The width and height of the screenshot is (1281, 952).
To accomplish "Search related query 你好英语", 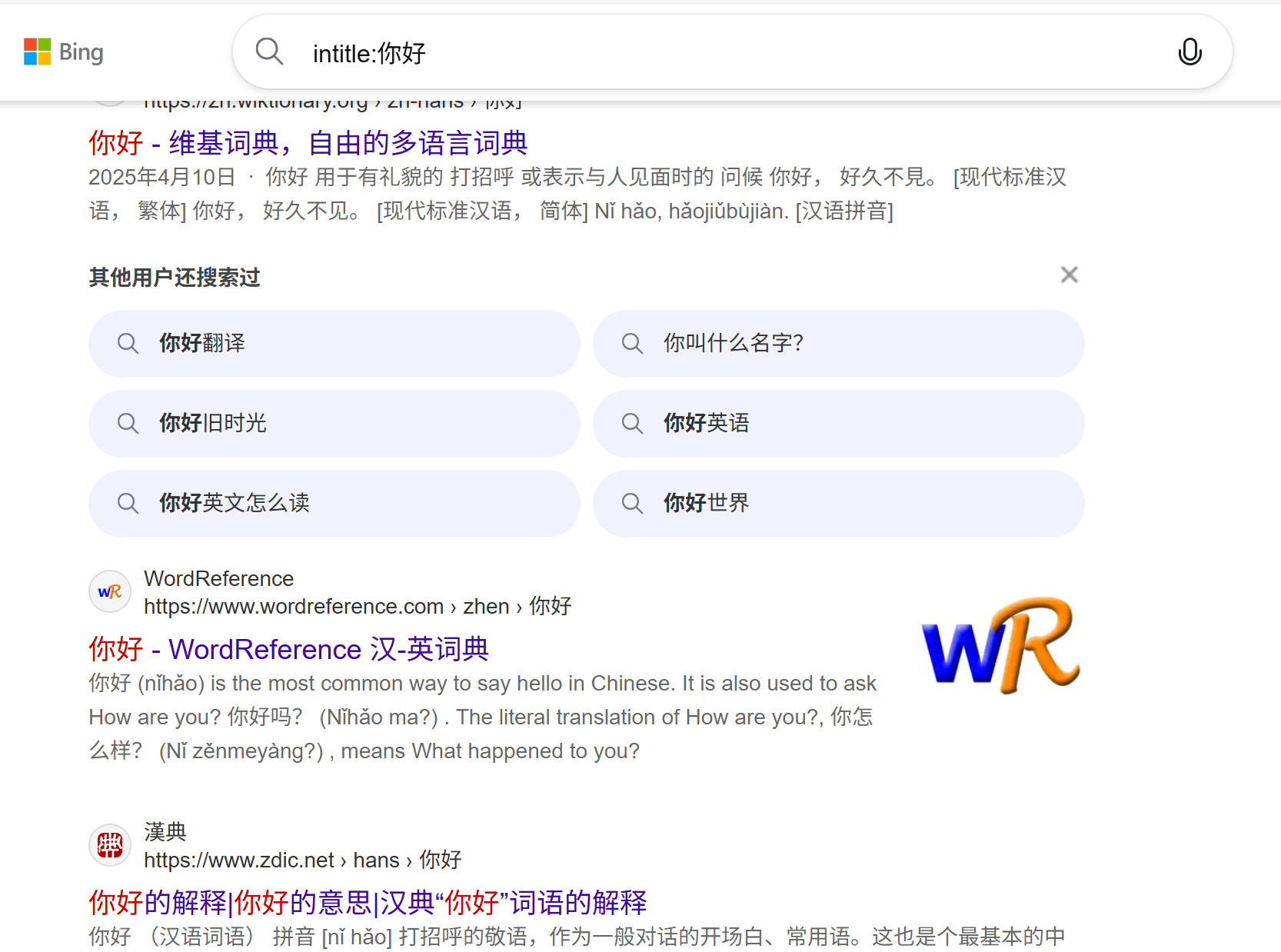I will pyautogui.click(x=839, y=423).
